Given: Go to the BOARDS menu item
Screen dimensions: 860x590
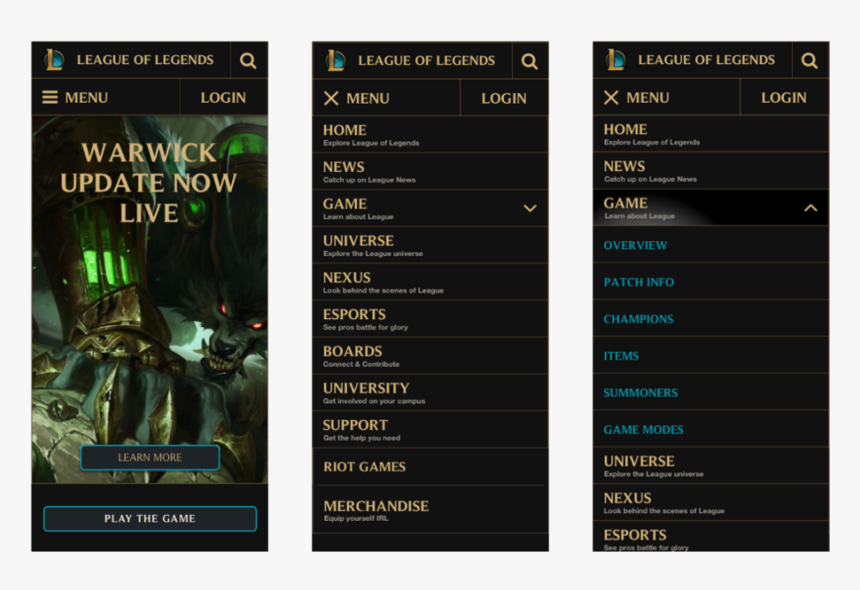Looking at the screenshot, I should point(430,355).
